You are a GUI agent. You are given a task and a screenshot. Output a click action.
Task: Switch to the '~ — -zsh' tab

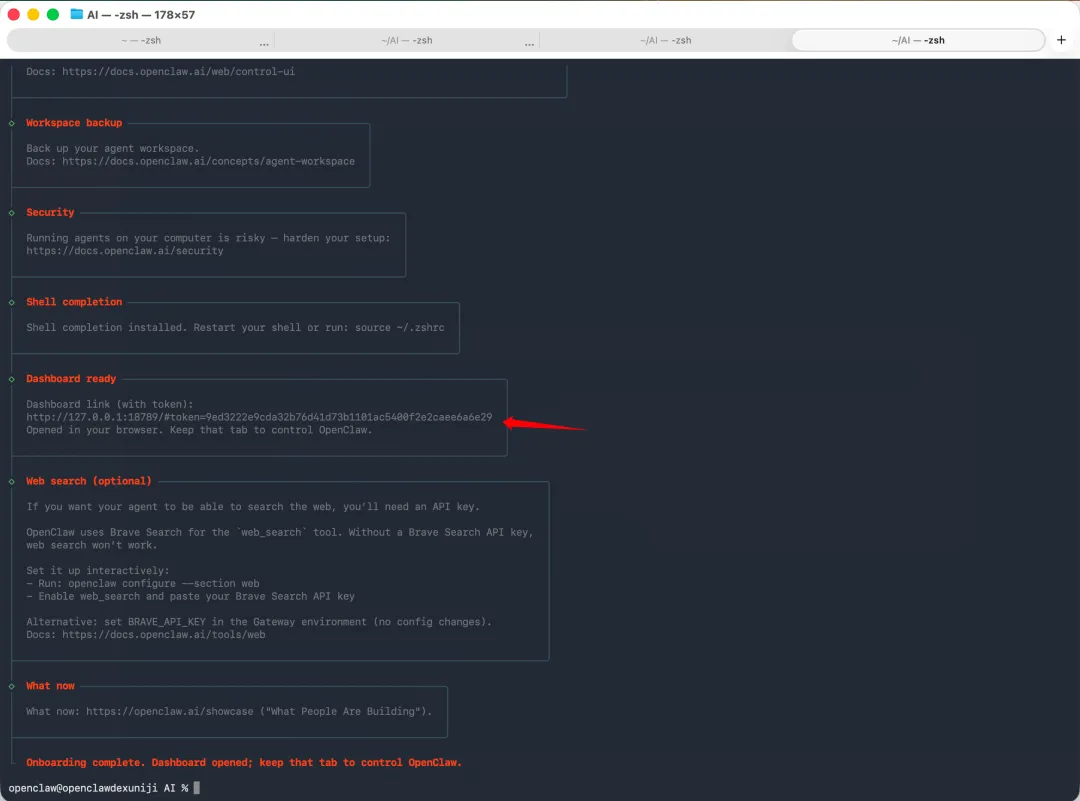[141, 40]
